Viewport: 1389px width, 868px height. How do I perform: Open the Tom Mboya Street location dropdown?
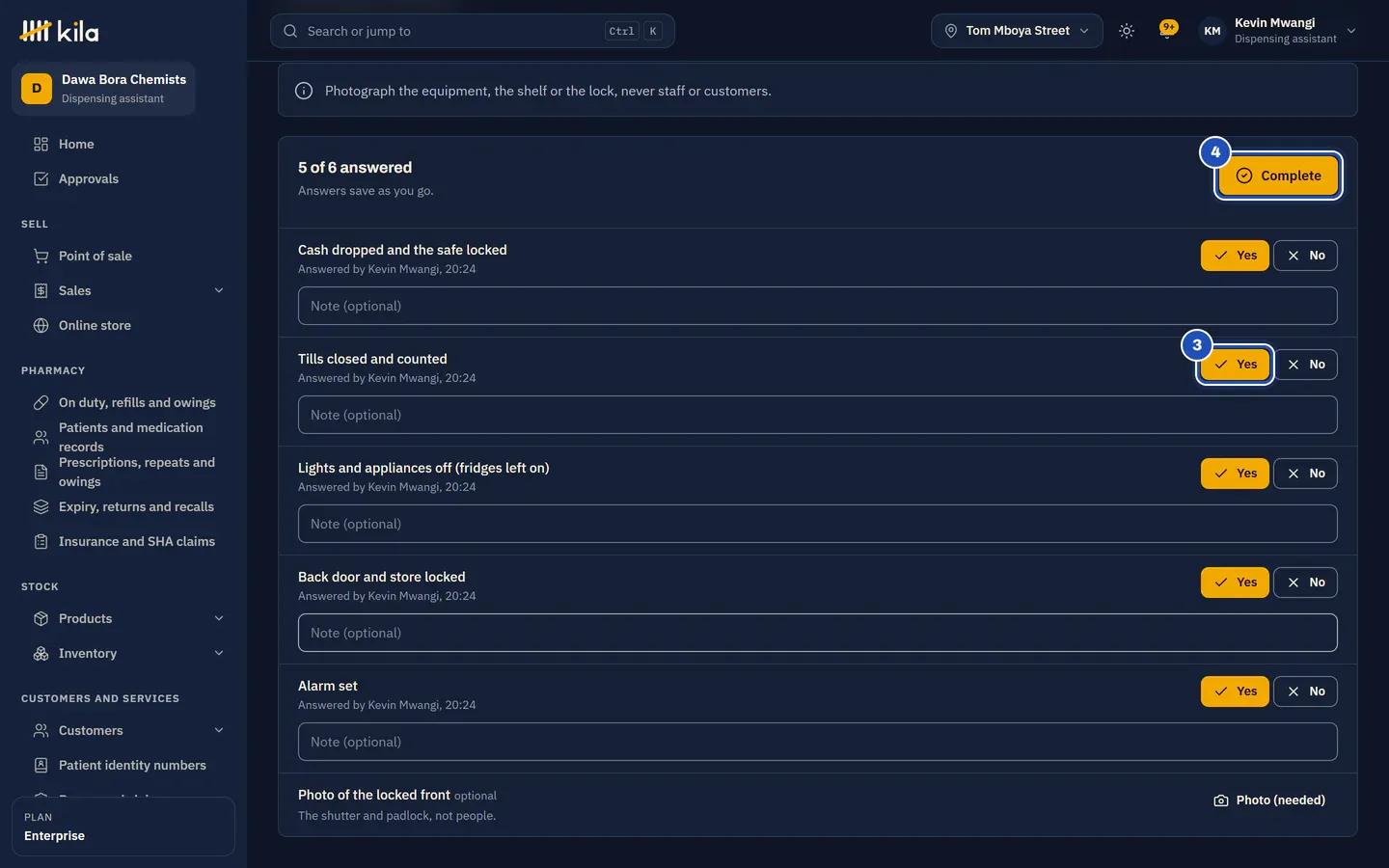pyautogui.click(x=1017, y=31)
